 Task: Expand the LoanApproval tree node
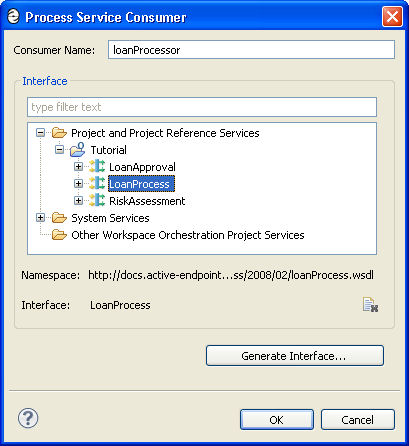78,167
